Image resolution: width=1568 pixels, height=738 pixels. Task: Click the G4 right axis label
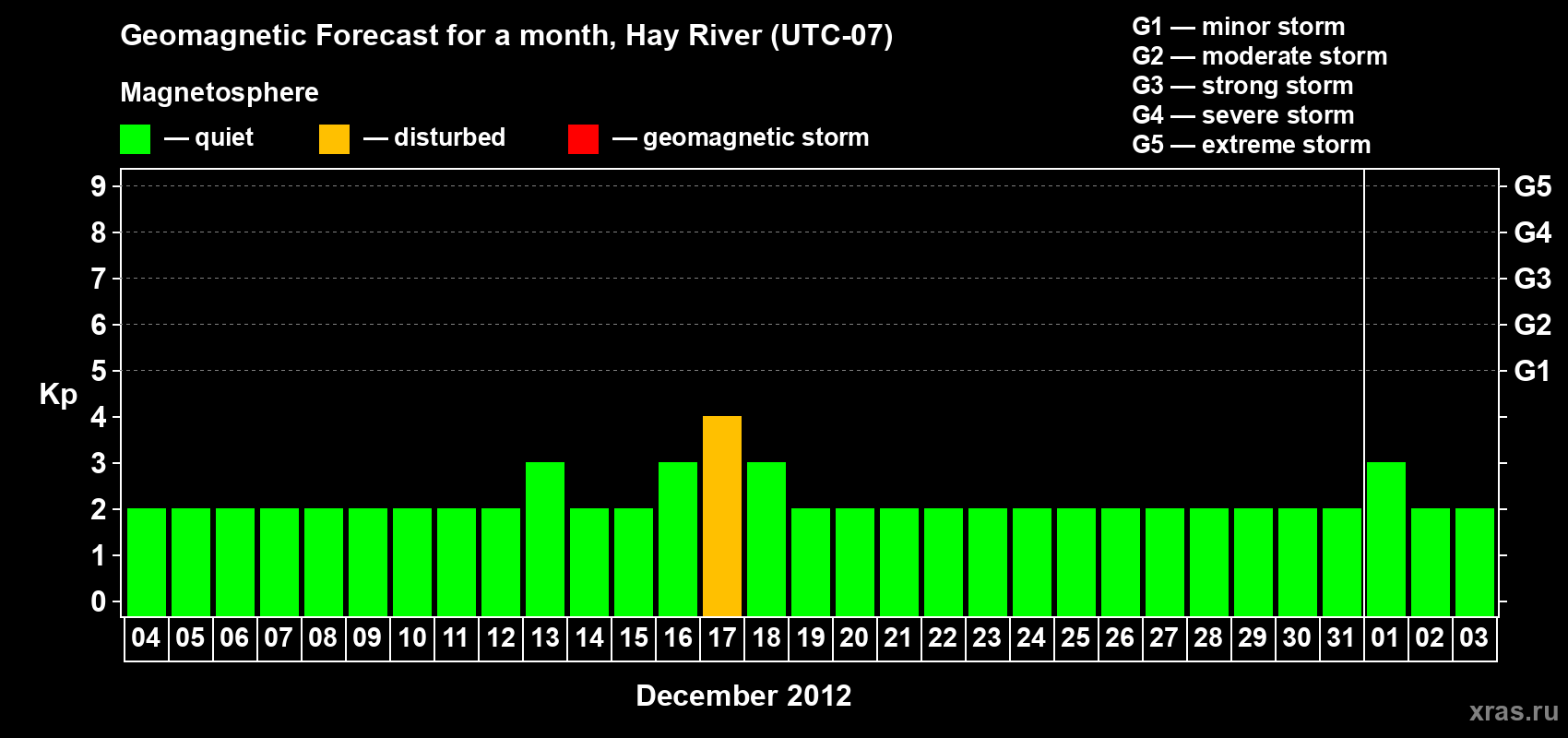pyautogui.click(x=1533, y=232)
